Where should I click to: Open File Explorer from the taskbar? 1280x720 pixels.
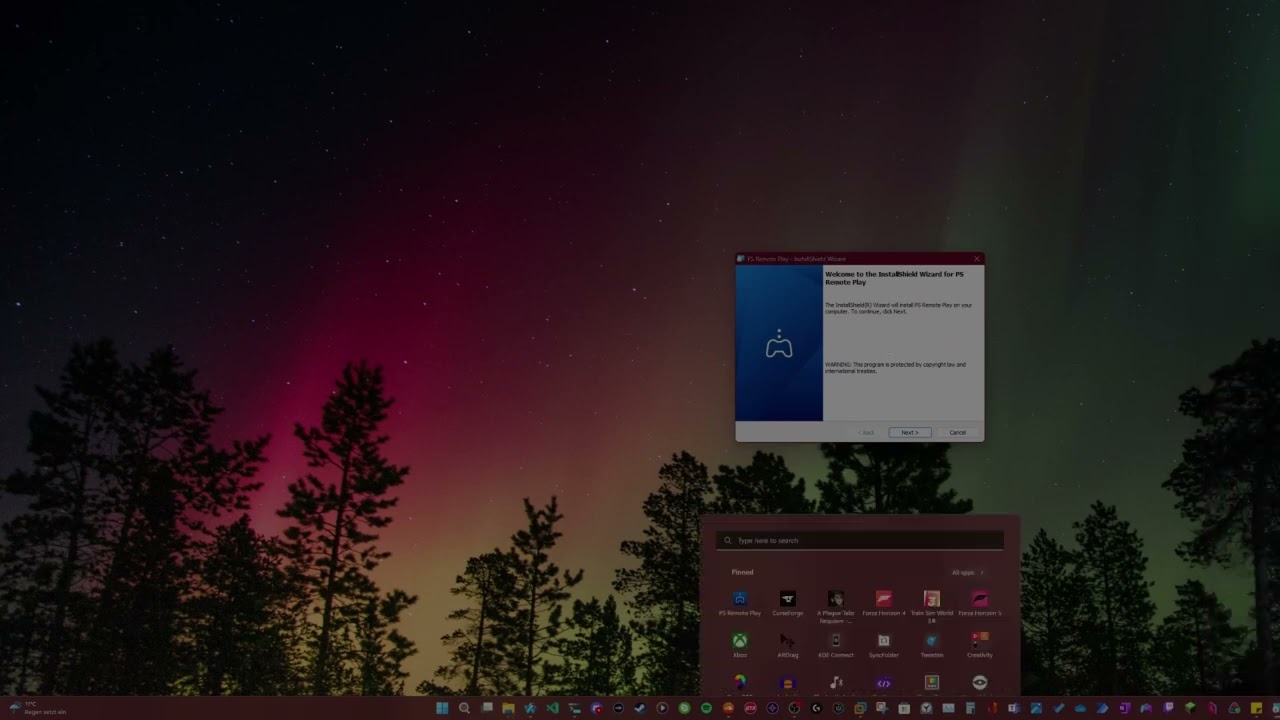pos(508,708)
